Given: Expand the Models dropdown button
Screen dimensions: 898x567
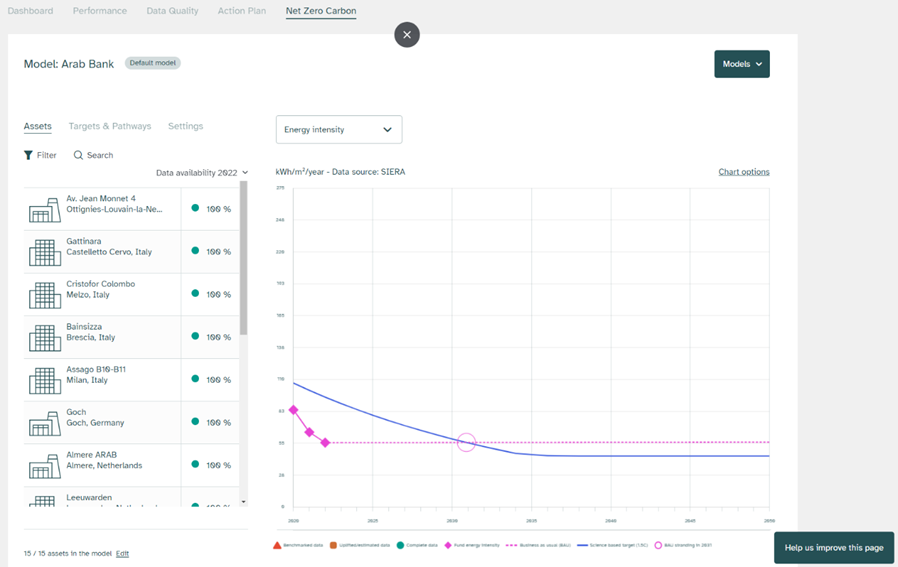Looking at the screenshot, I should pos(741,64).
